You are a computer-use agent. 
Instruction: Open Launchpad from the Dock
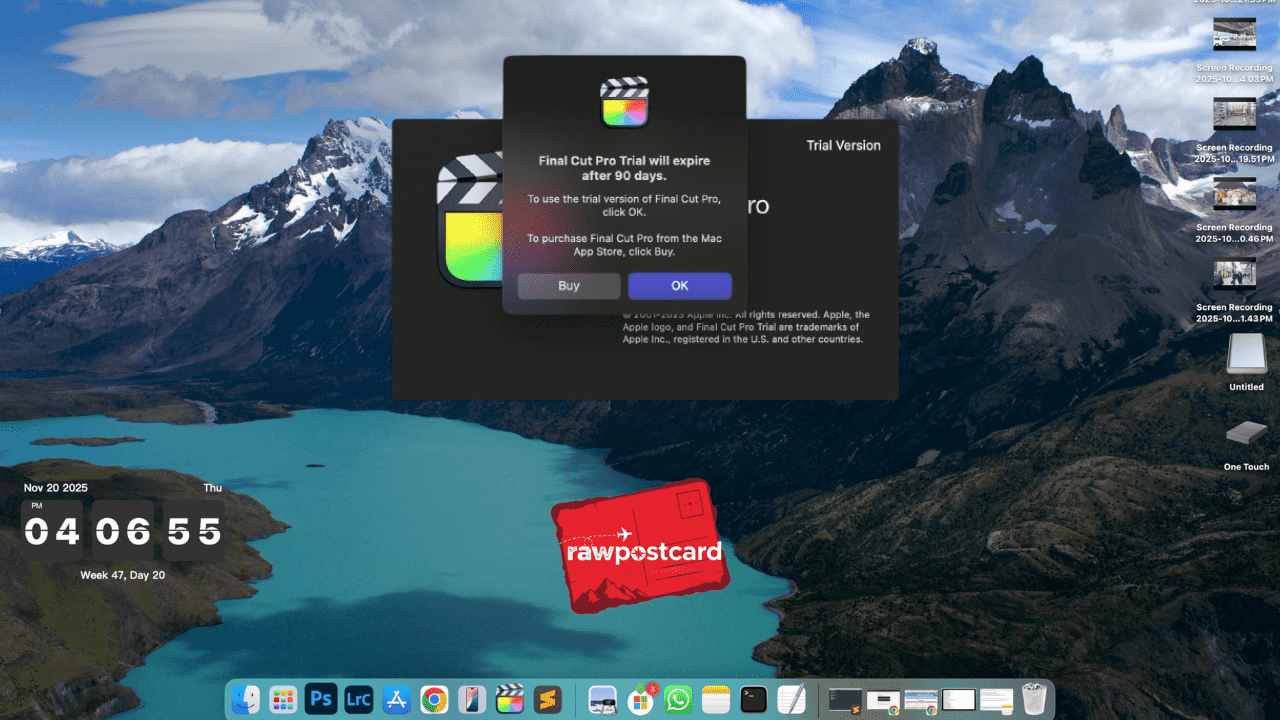[x=284, y=699]
